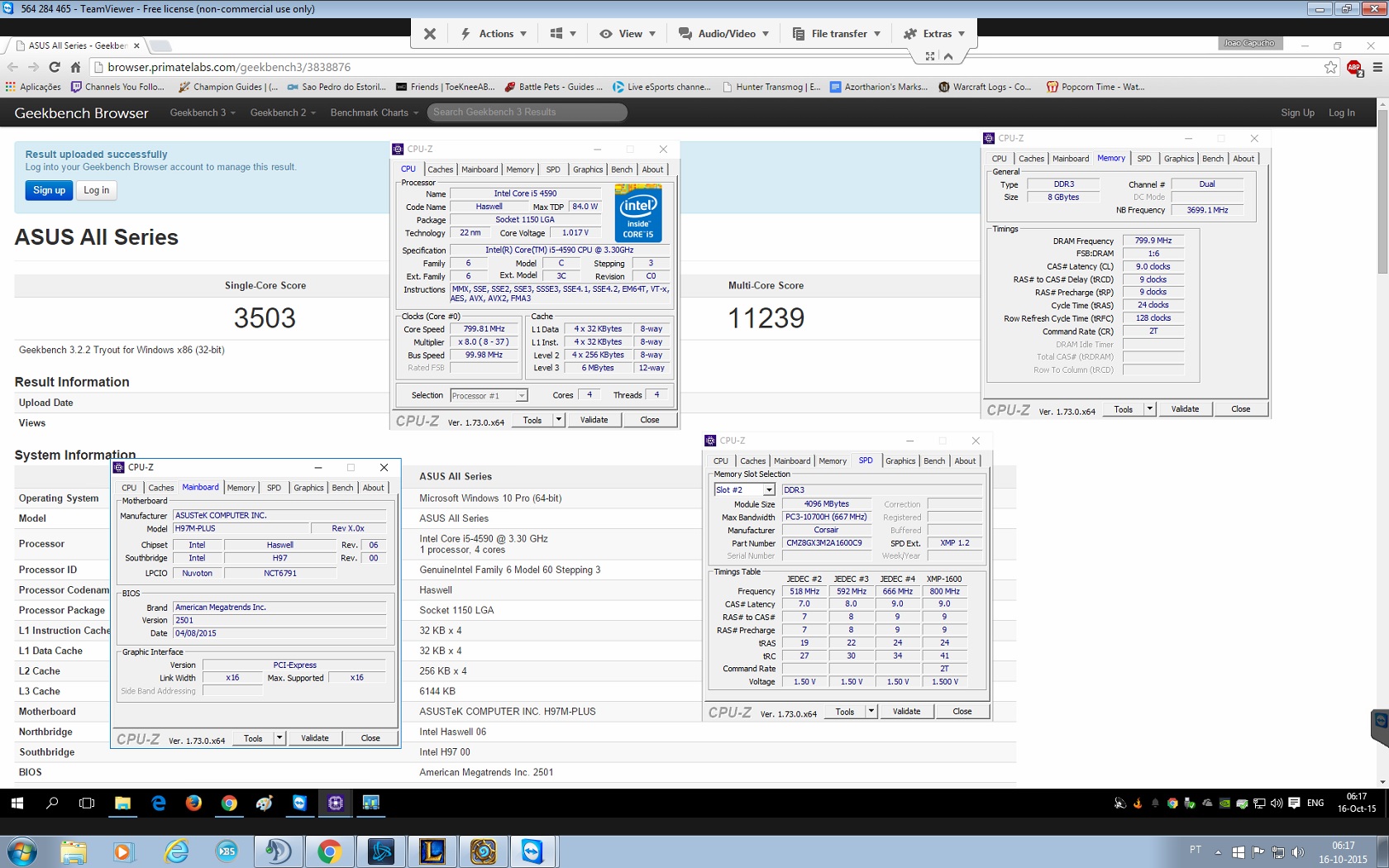The height and width of the screenshot is (868, 1389).
Task: Go to Chrome home page icon
Action: pos(75,67)
